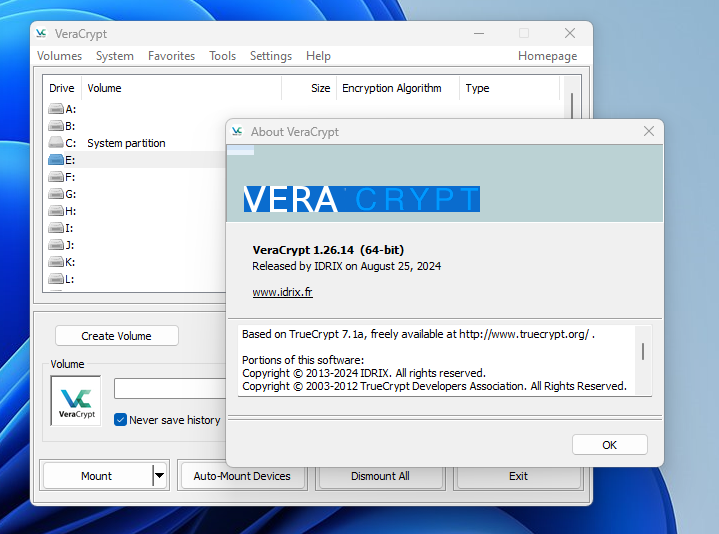Select drive H: icon in list

point(56,211)
